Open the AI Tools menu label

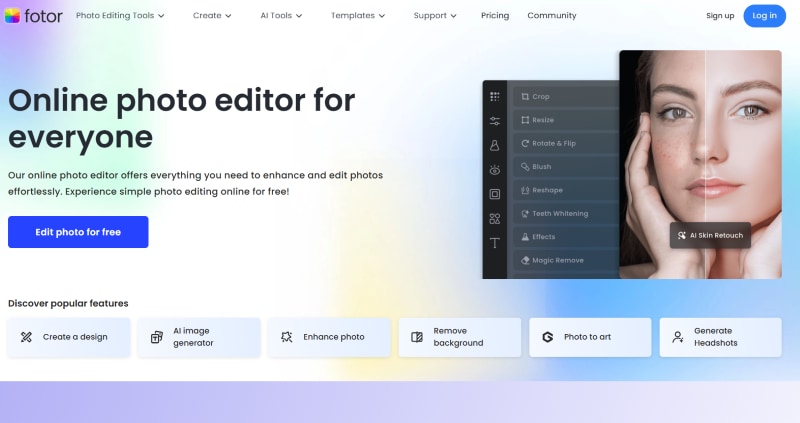point(276,15)
